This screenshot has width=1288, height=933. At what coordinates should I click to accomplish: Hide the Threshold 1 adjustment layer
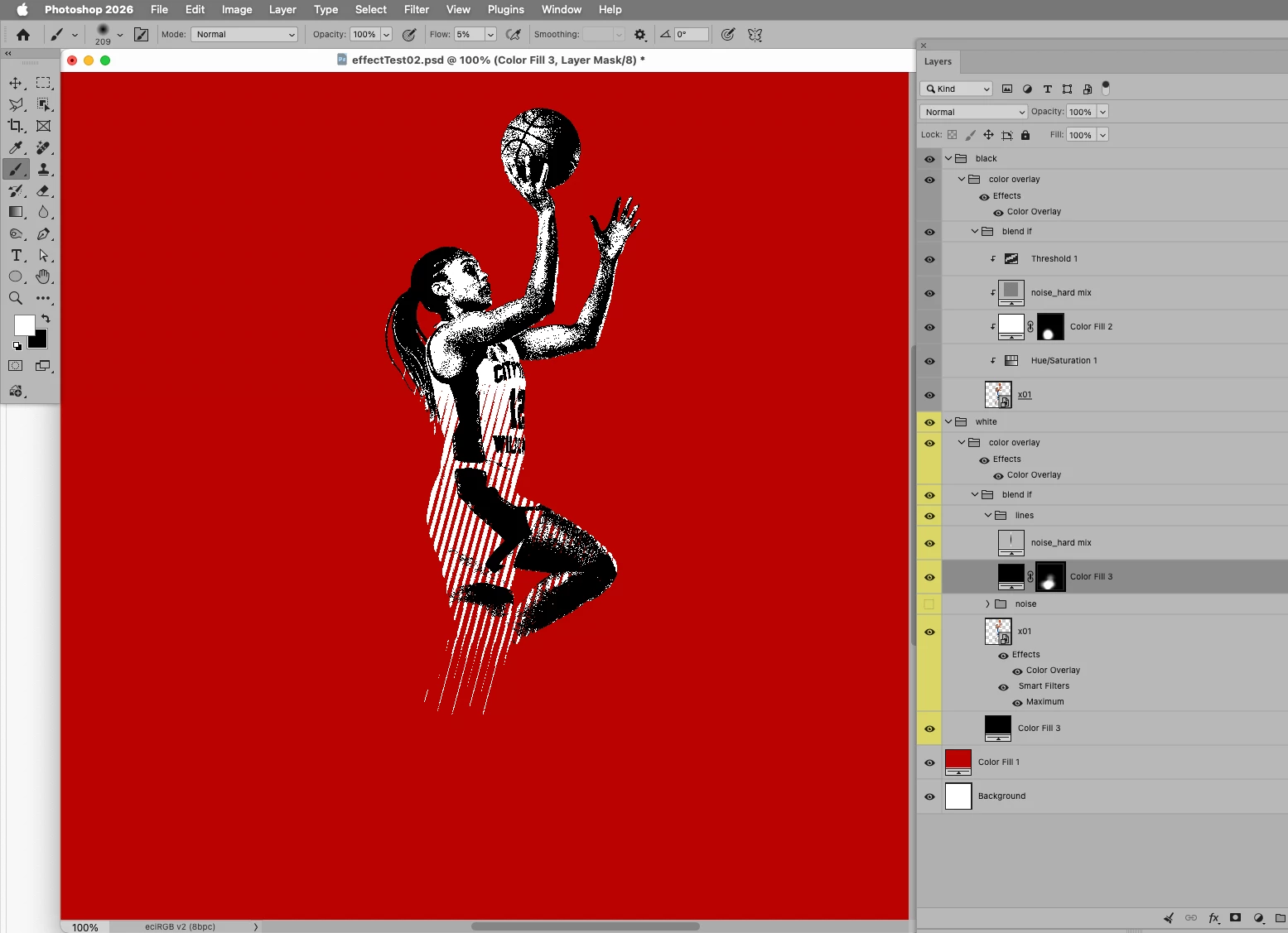(929, 259)
